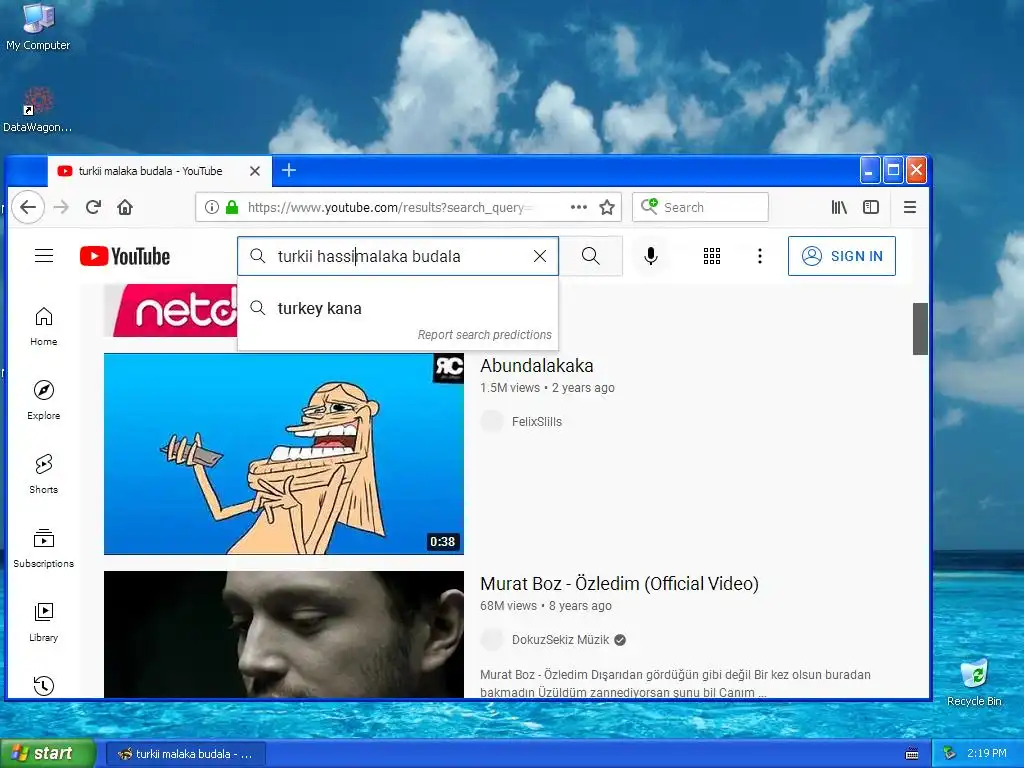Open Library in YouTube sidebar
The width and height of the screenshot is (1024, 768).
[44, 622]
